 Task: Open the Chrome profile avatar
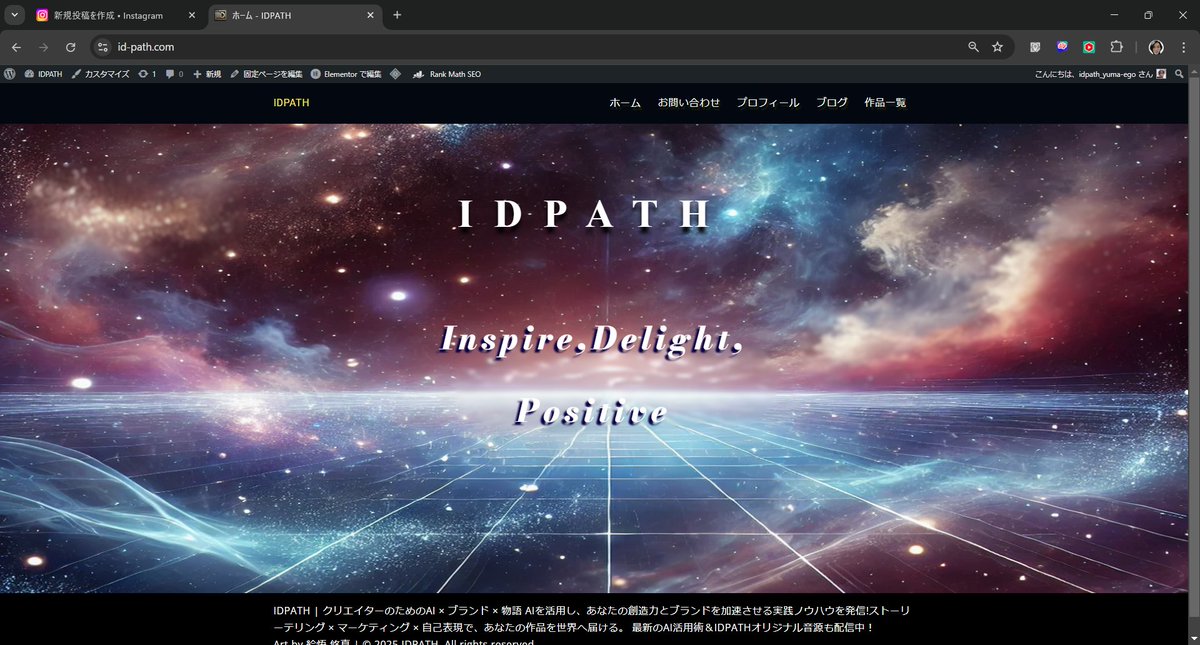[x=1156, y=47]
